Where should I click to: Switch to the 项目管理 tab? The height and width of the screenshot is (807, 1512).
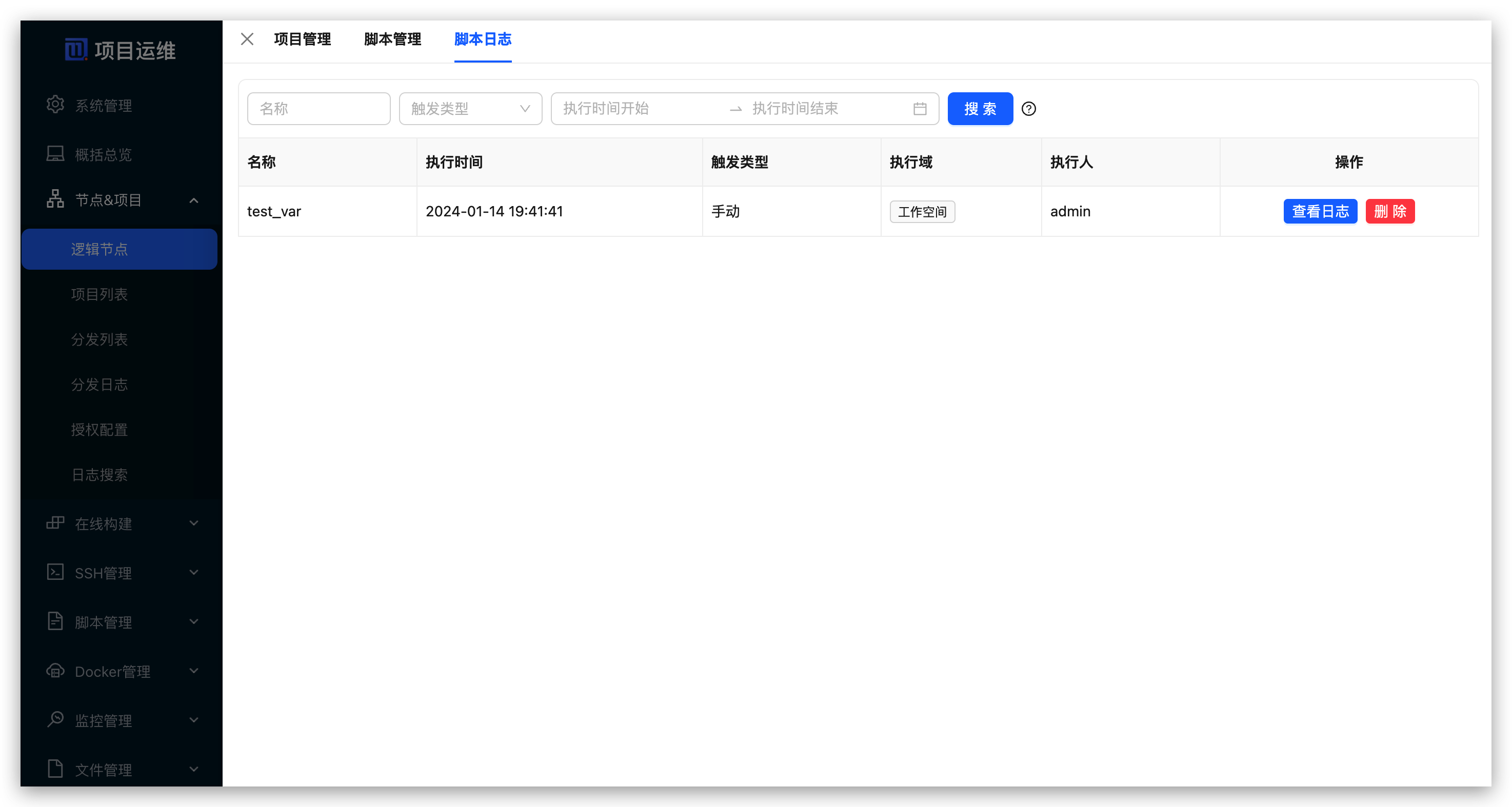tap(302, 39)
